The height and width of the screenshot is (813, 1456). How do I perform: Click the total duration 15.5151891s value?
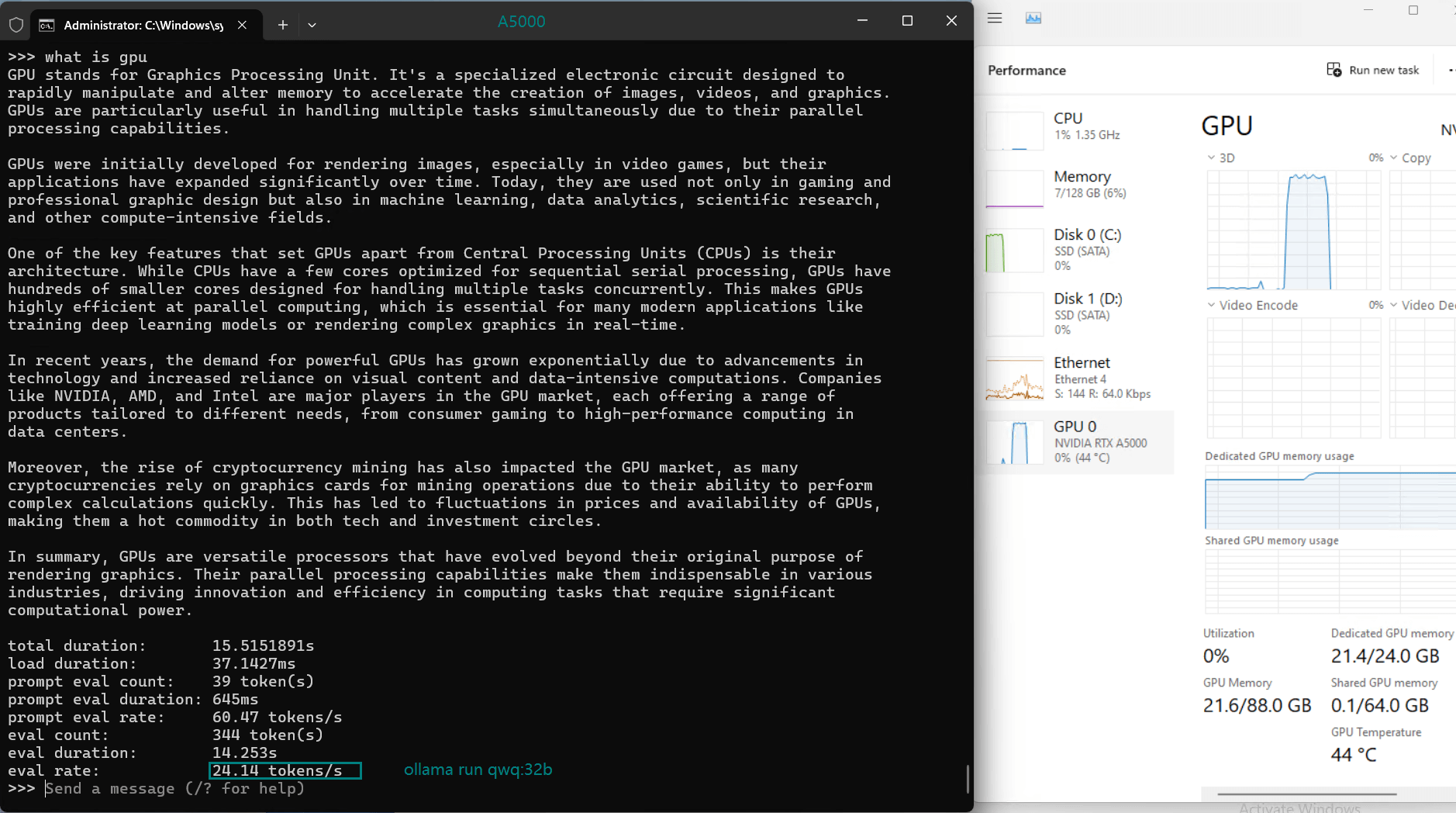pos(264,645)
